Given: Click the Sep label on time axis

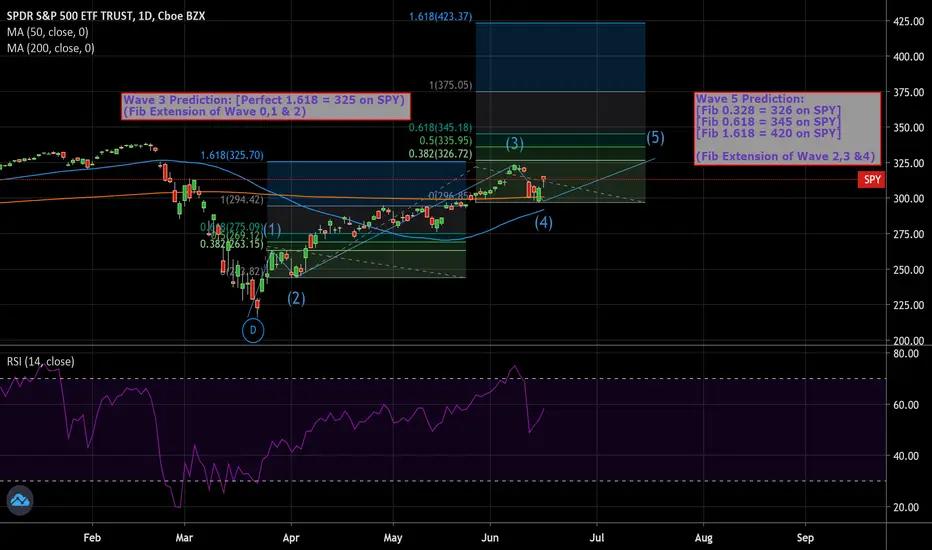Looking at the screenshot, I should pyautogui.click(x=805, y=538).
